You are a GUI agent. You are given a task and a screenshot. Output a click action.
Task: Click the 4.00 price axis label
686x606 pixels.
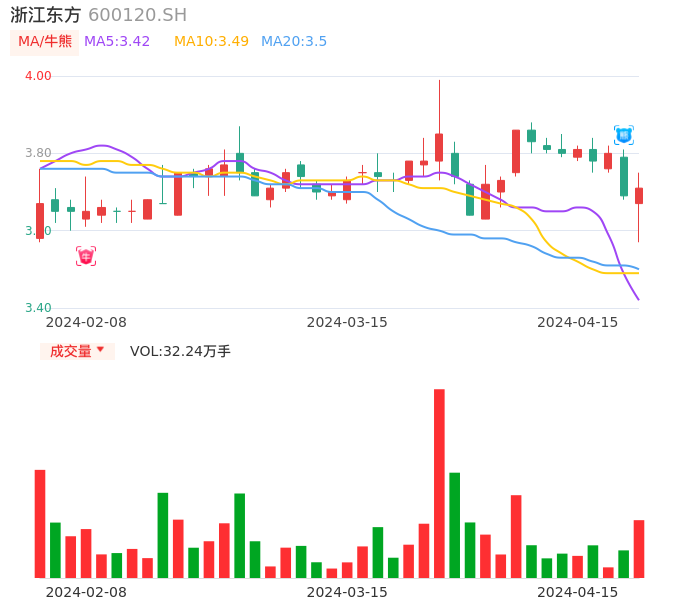(38, 76)
